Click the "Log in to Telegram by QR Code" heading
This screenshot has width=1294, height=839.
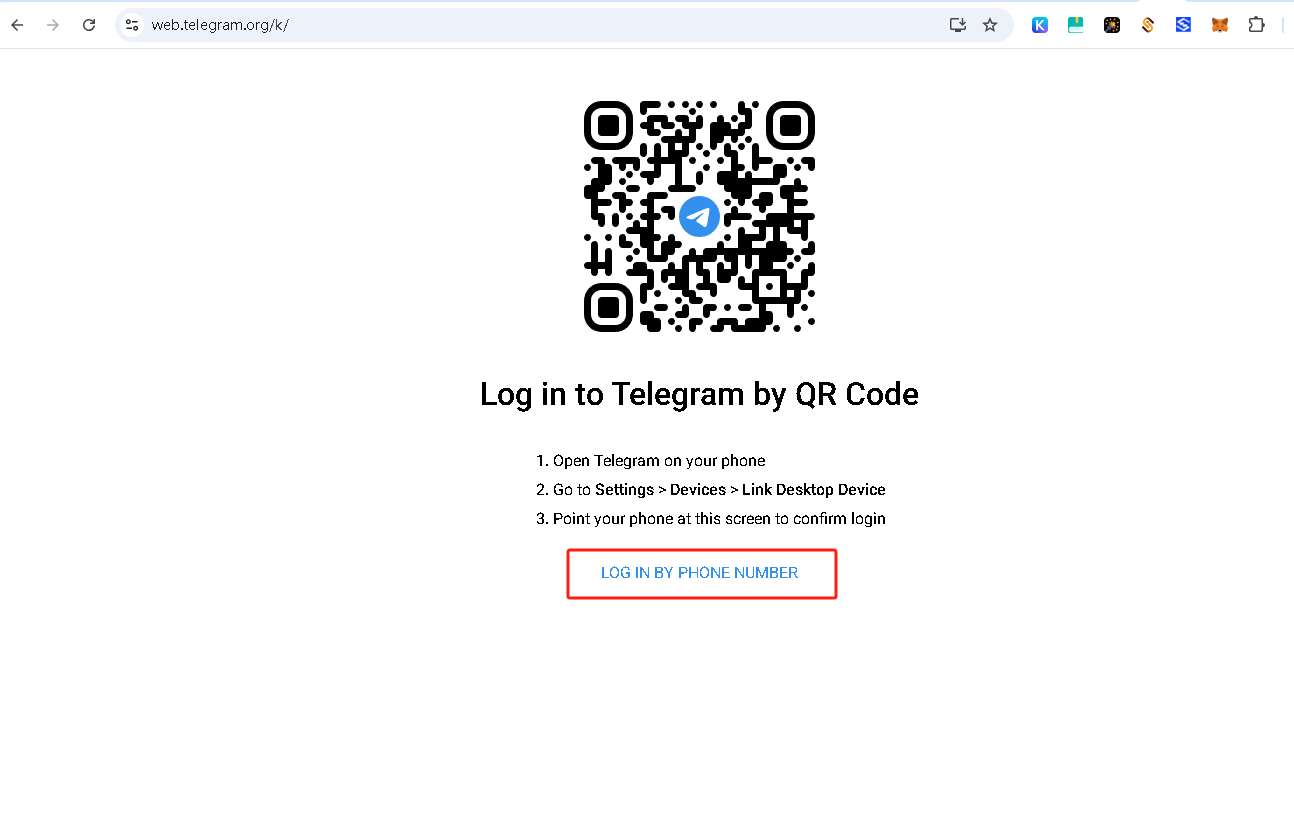tap(699, 394)
